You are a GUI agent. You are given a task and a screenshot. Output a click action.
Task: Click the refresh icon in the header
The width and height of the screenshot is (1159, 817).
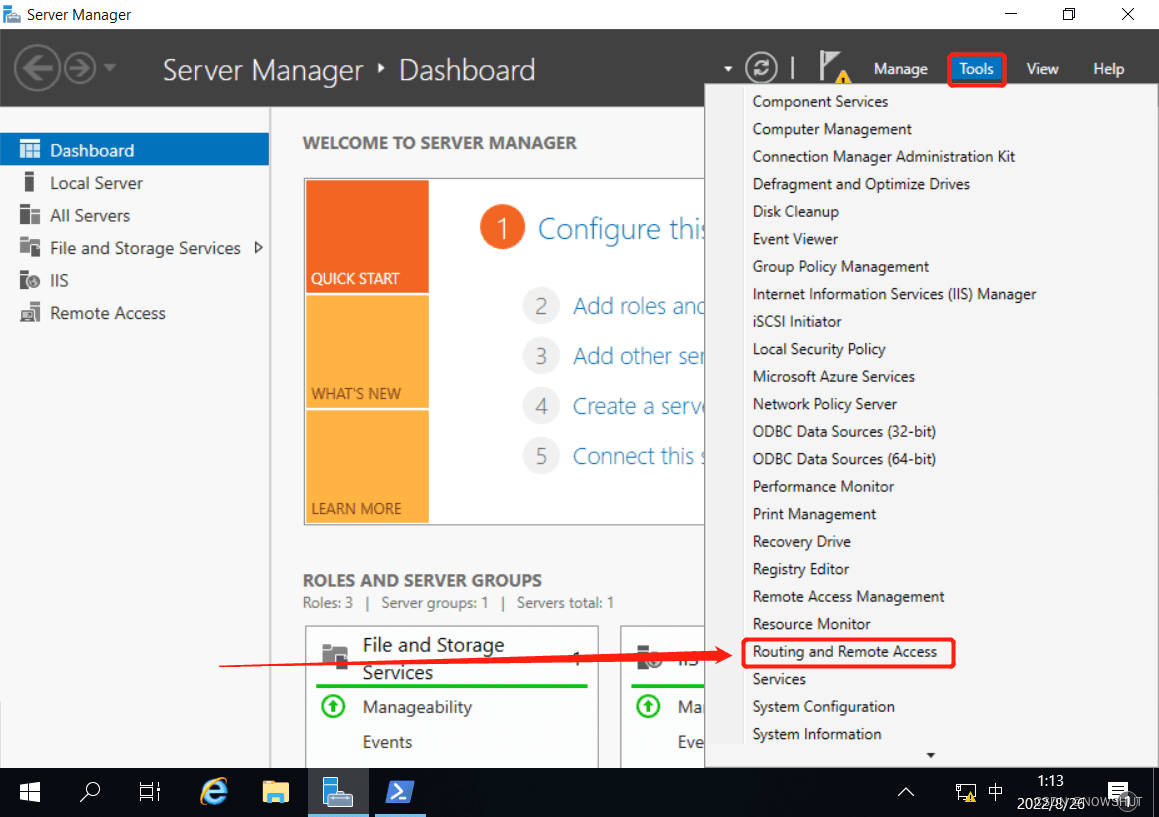761,68
